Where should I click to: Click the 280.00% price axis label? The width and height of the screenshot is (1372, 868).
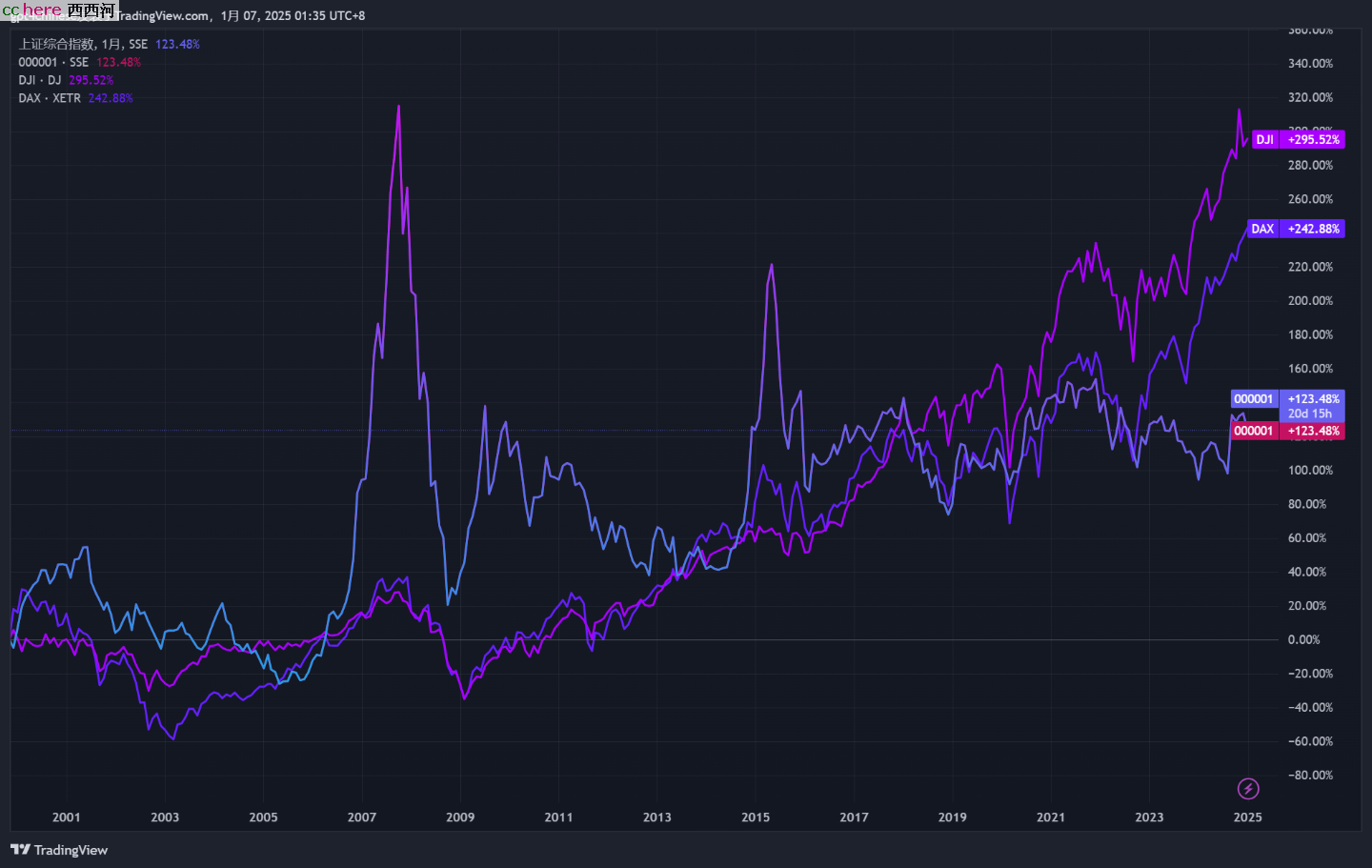[x=1310, y=165]
